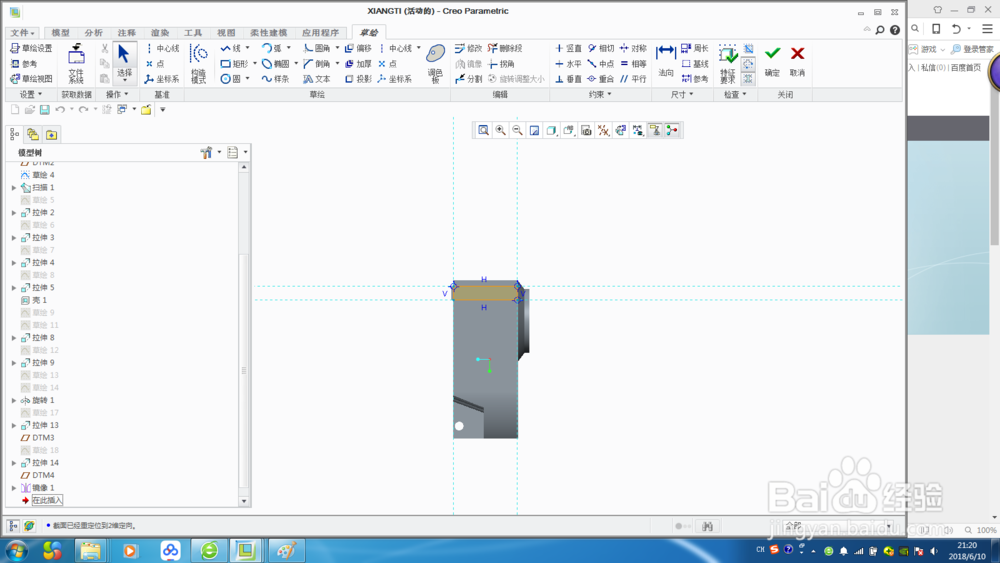This screenshot has width=1000, height=563.
Task: Click the 拐角 corner tool
Action: pyautogui.click(x=501, y=64)
